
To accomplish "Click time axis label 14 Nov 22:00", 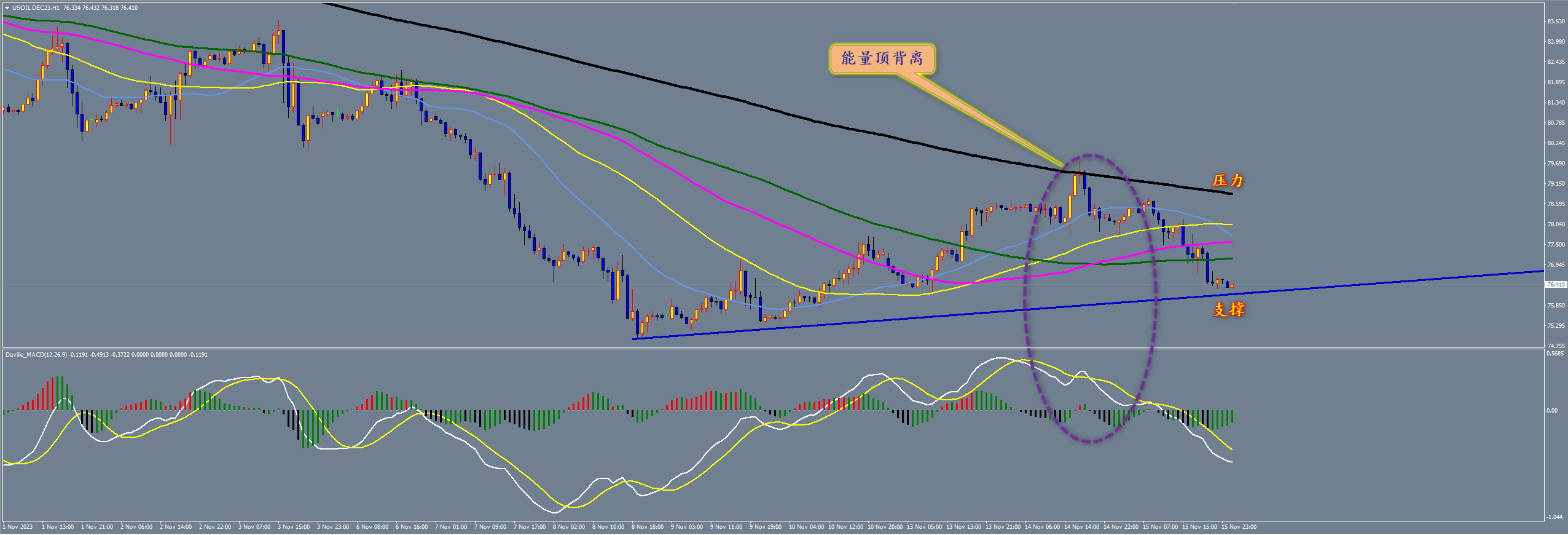I will tap(1121, 527).
